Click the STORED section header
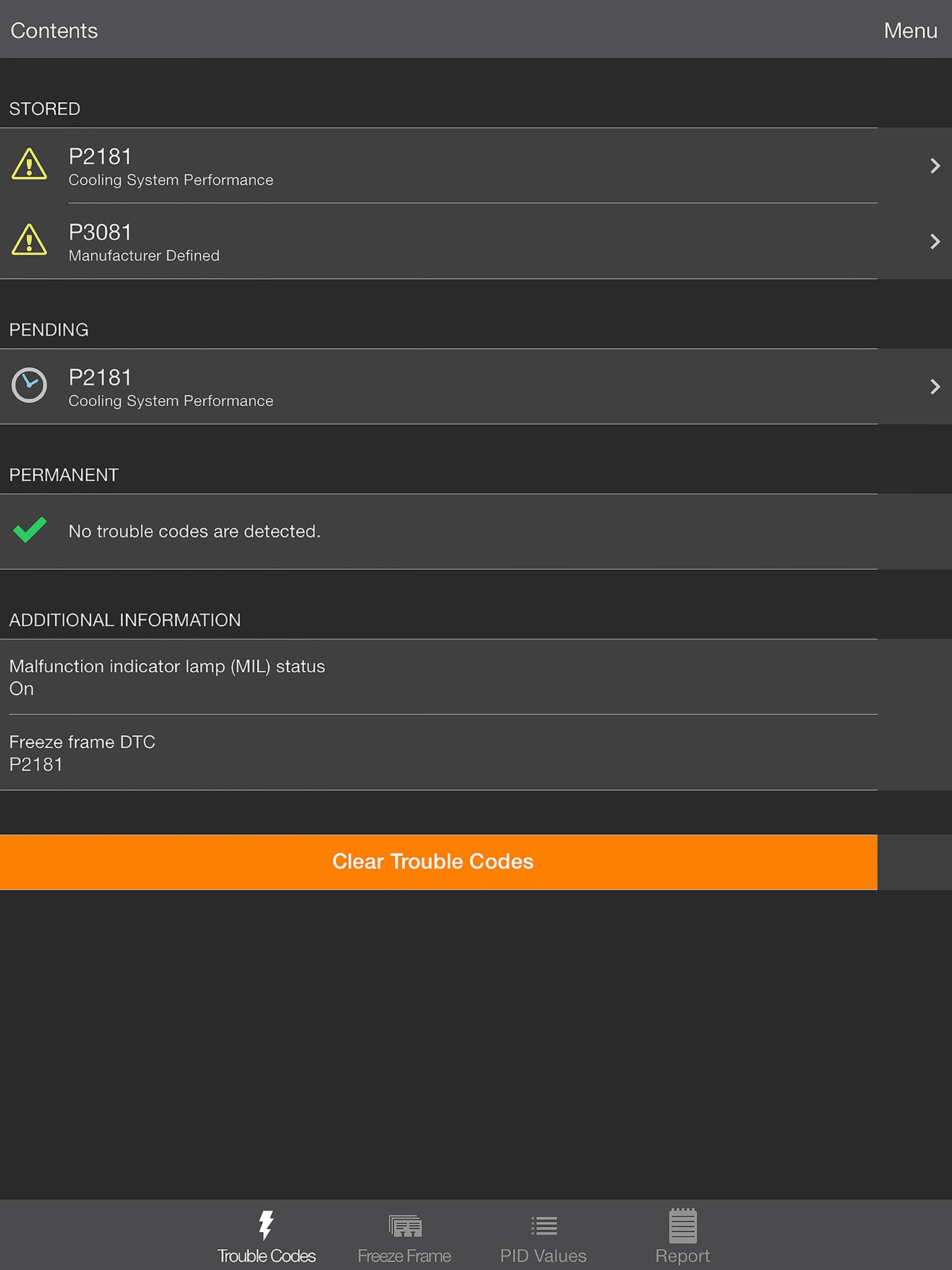 [x=45, y=109]
